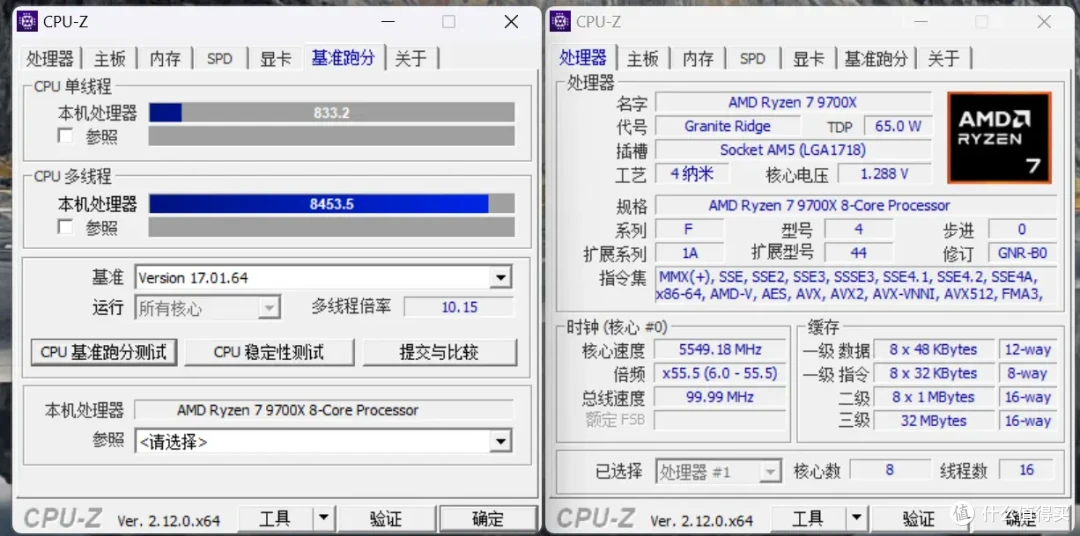
Task: Switch to 内存 tab in right window
Action: coord(698,59)
